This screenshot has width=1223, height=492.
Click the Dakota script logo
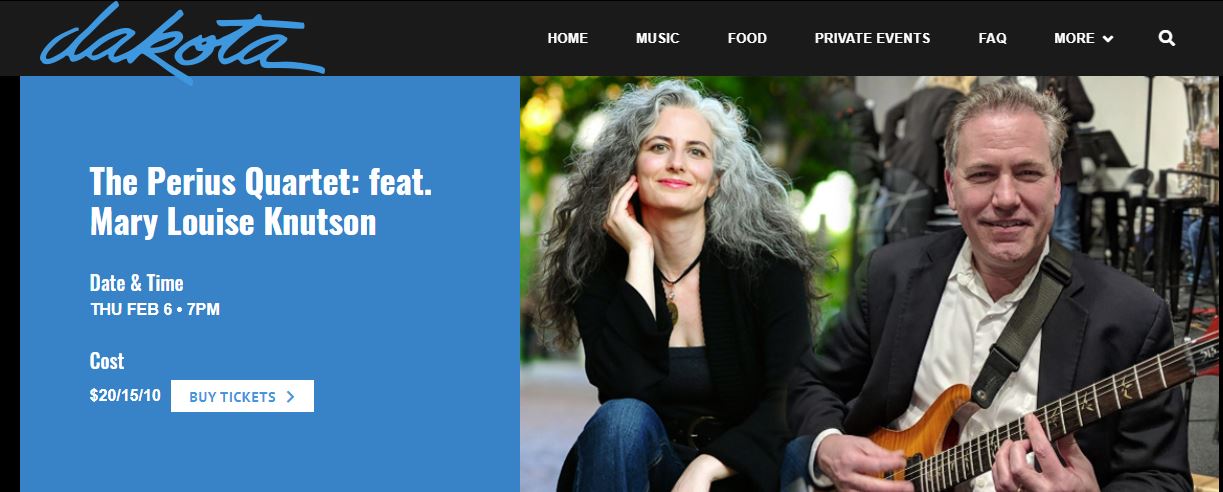pyautogui.click(x=182, y=41)
